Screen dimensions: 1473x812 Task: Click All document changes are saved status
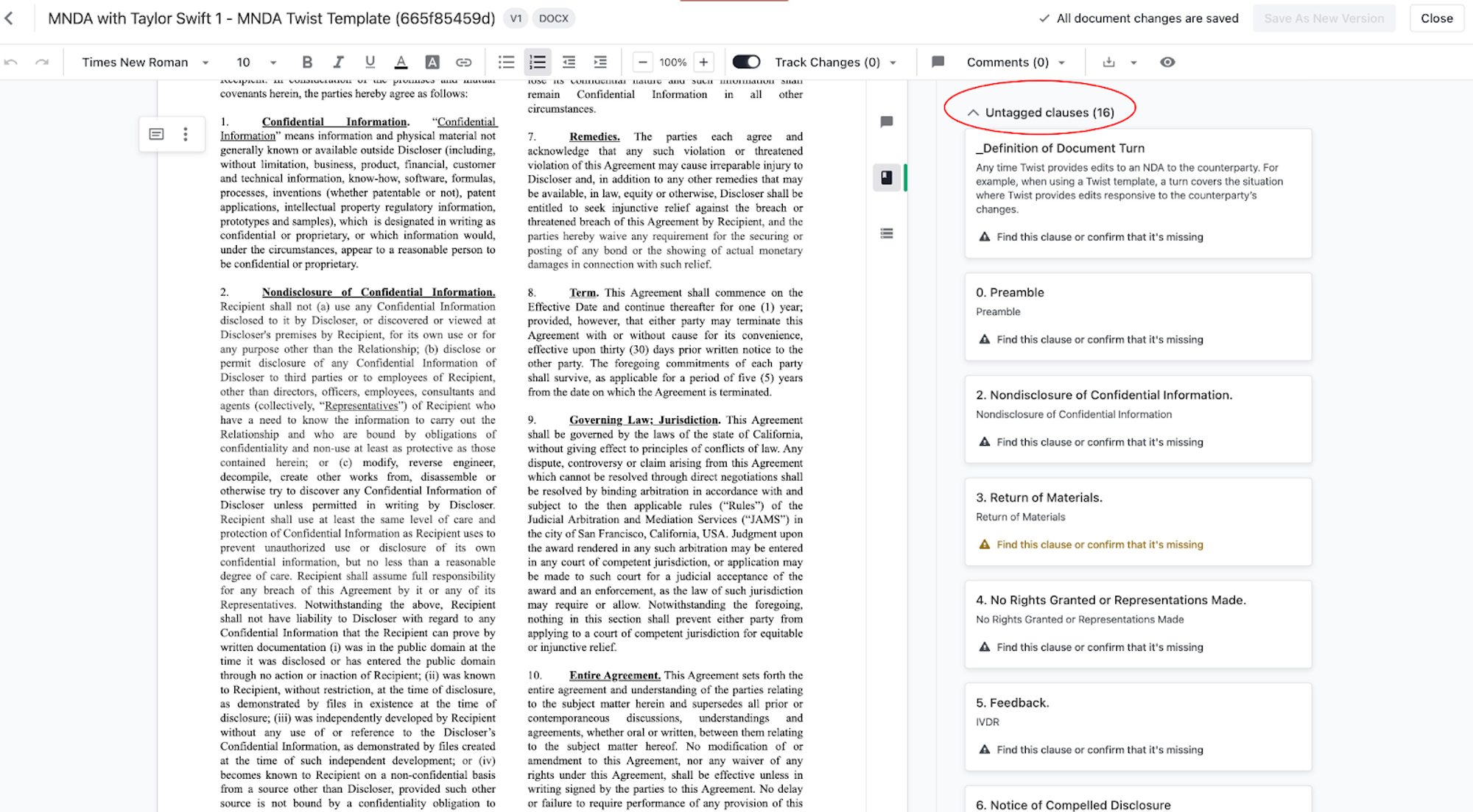tap(1139, 18)
